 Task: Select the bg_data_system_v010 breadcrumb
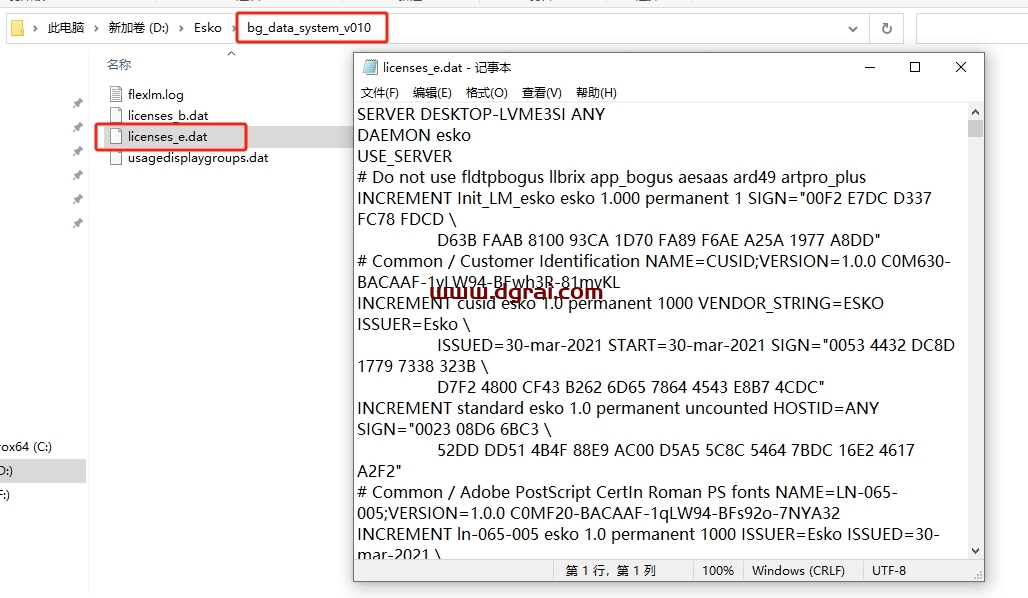309,28
